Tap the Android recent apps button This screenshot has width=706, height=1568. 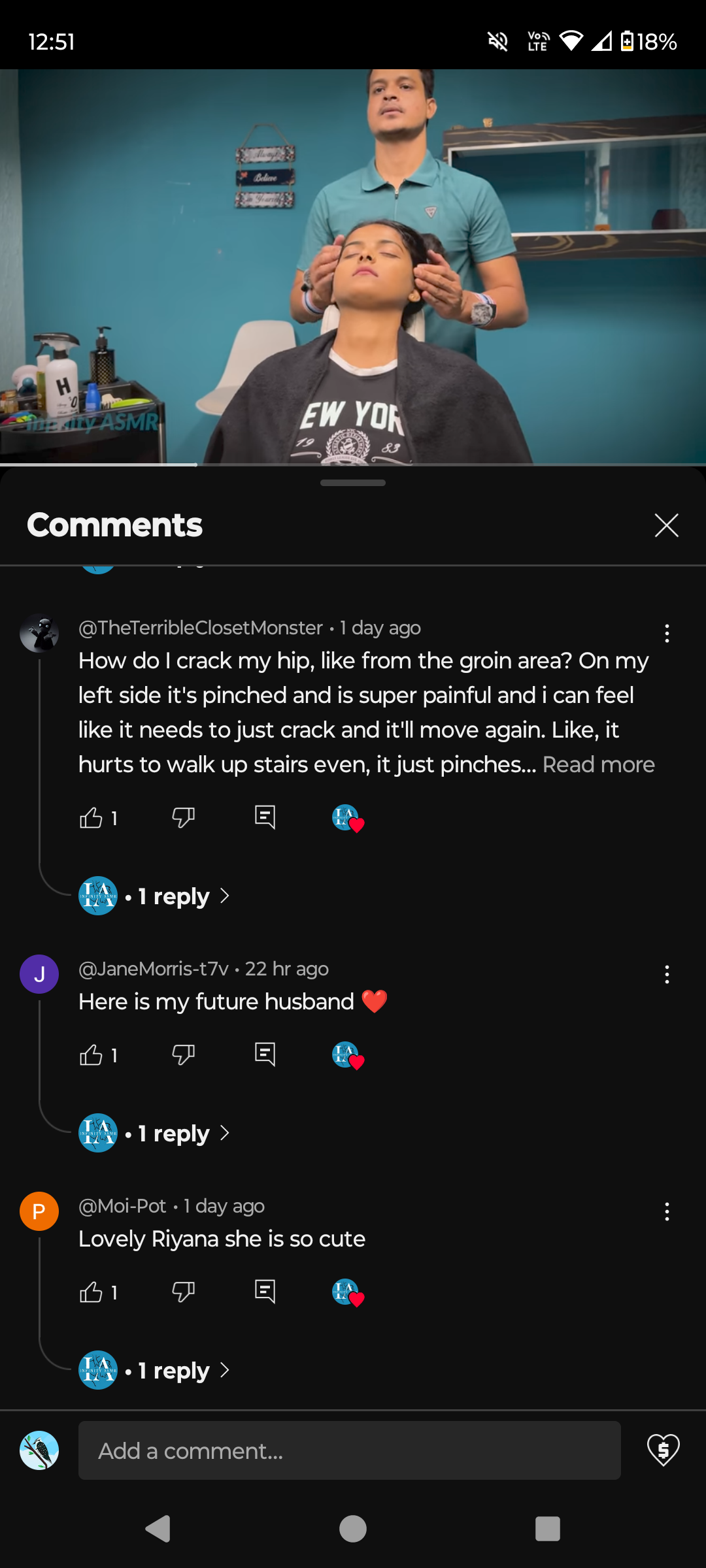pyautogui.click(x=547, y=1529)
